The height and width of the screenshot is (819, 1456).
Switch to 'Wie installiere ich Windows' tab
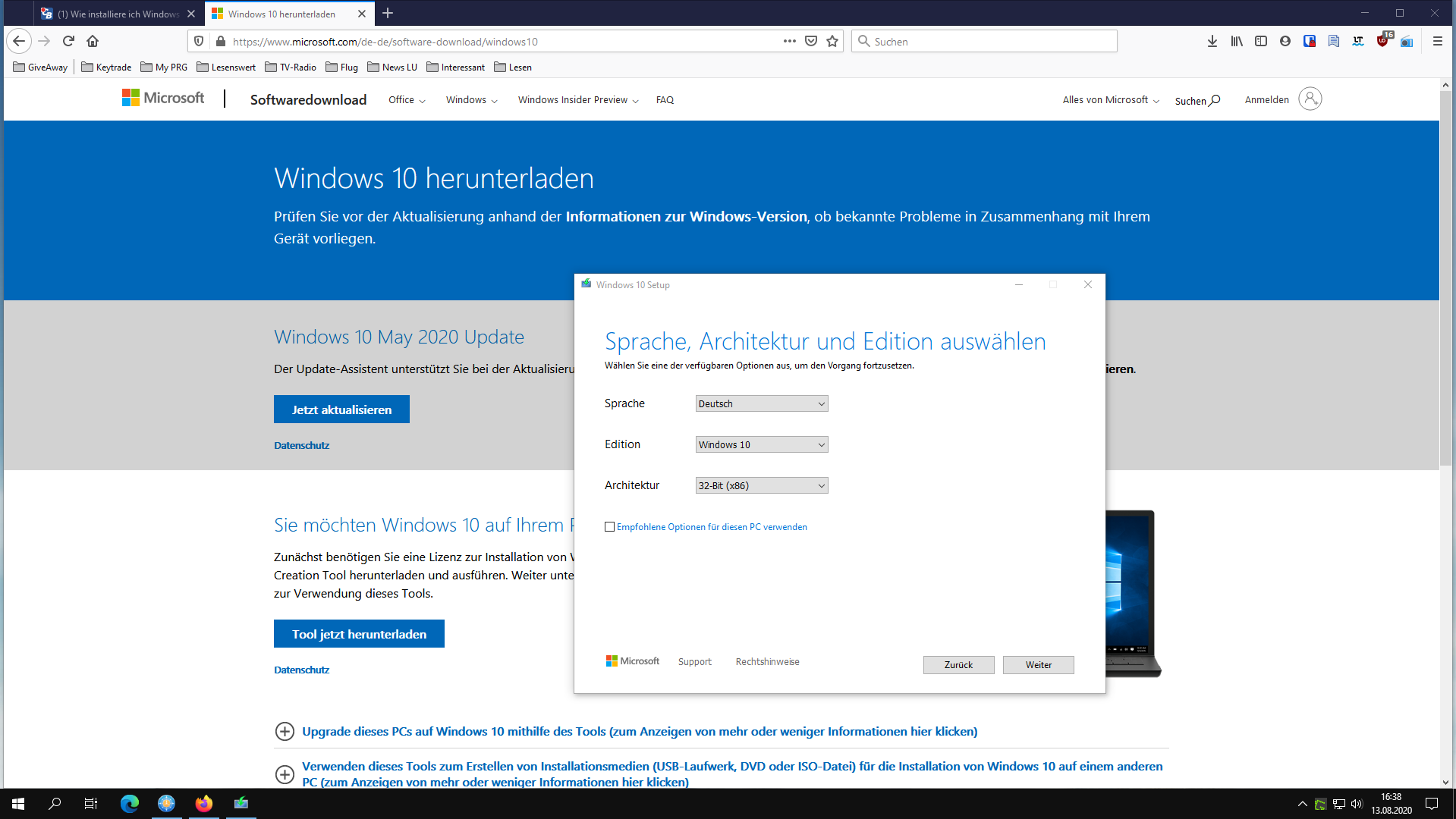tap(118, 14)
